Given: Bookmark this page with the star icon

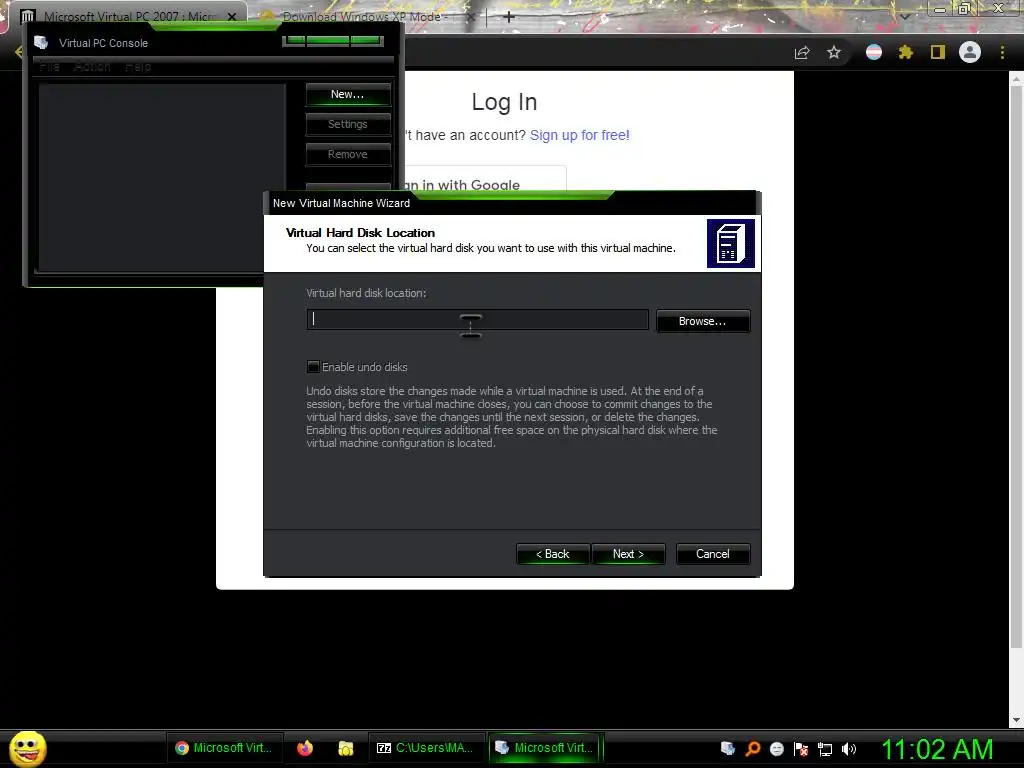Looking at the screenshot, I should 834,52.
